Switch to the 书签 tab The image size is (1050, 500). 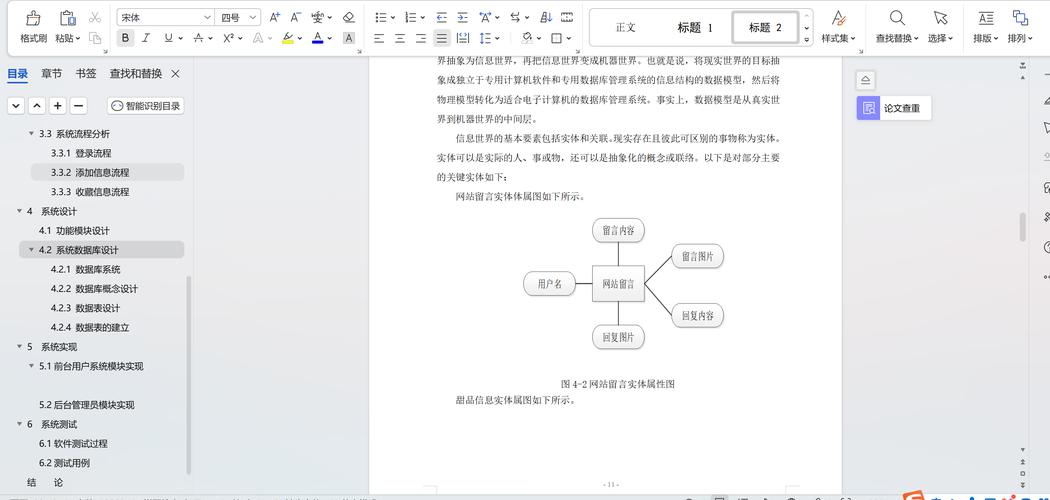pos(85,73)
